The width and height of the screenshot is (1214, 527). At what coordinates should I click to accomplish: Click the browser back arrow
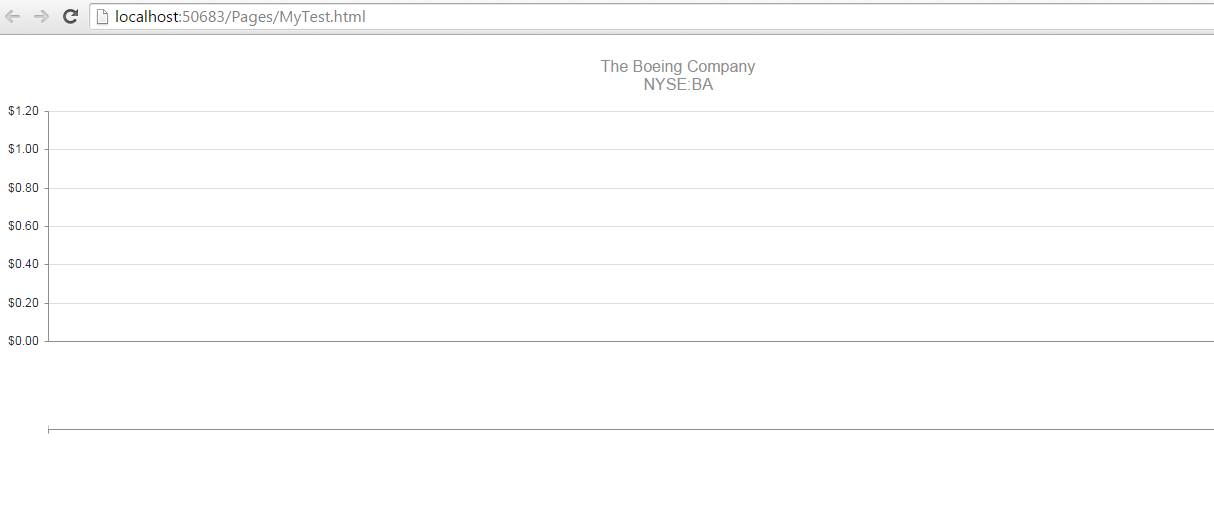coord(13,16)
